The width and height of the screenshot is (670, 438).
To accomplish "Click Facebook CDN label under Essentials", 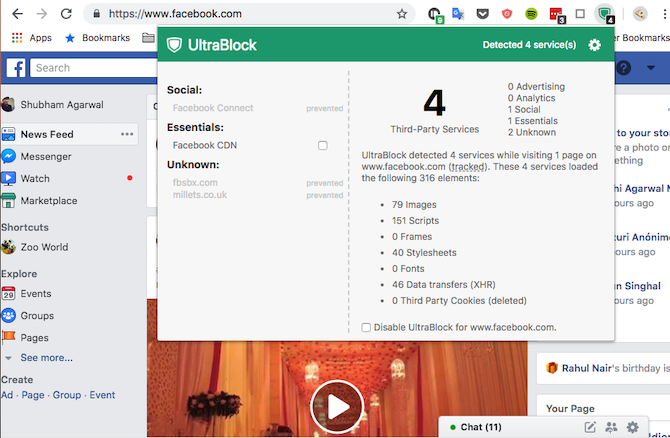I will (x=205, y=145).
